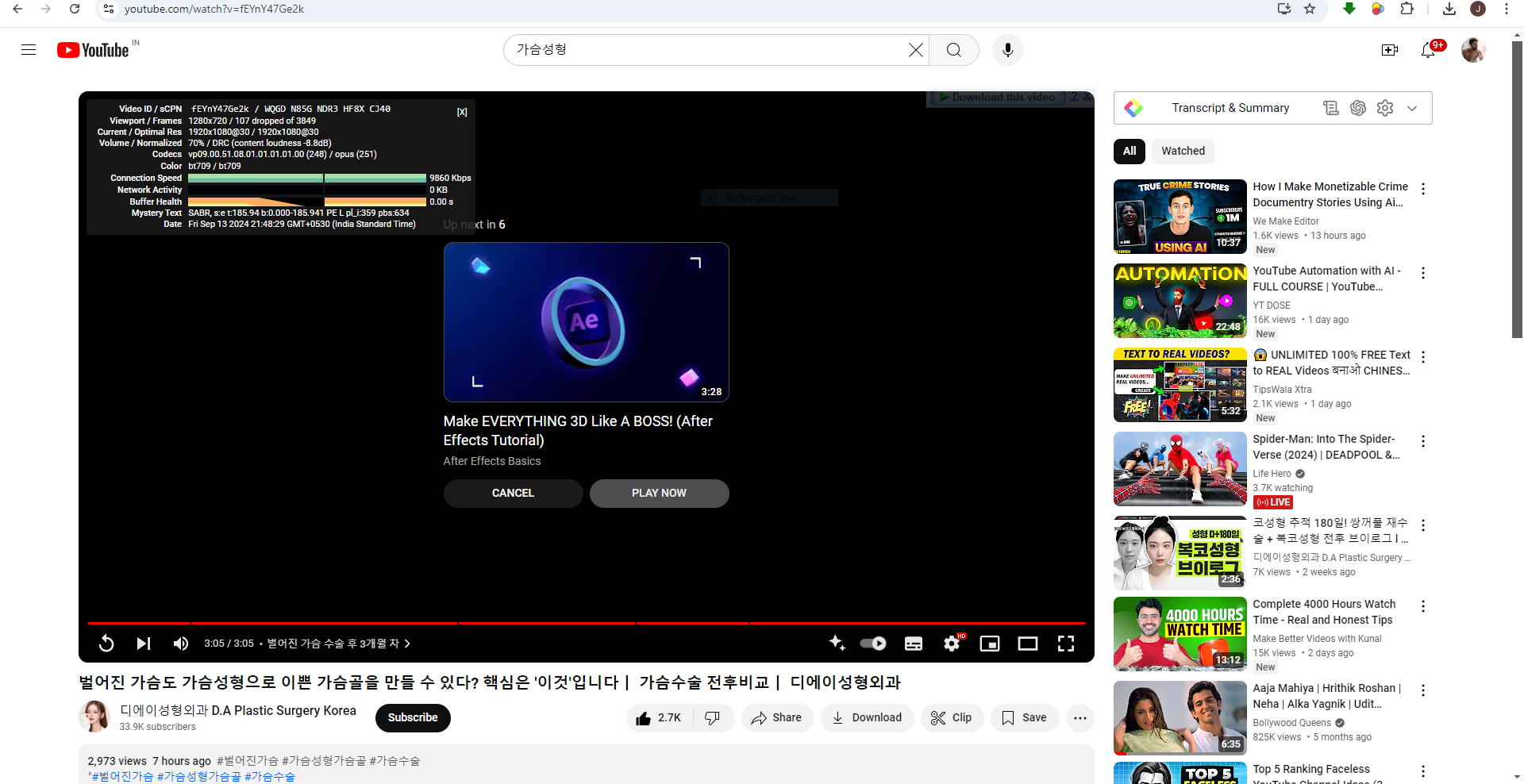
Task: Open the True Crime Stories video thumbnail
Action: (x=1180, y=217)
